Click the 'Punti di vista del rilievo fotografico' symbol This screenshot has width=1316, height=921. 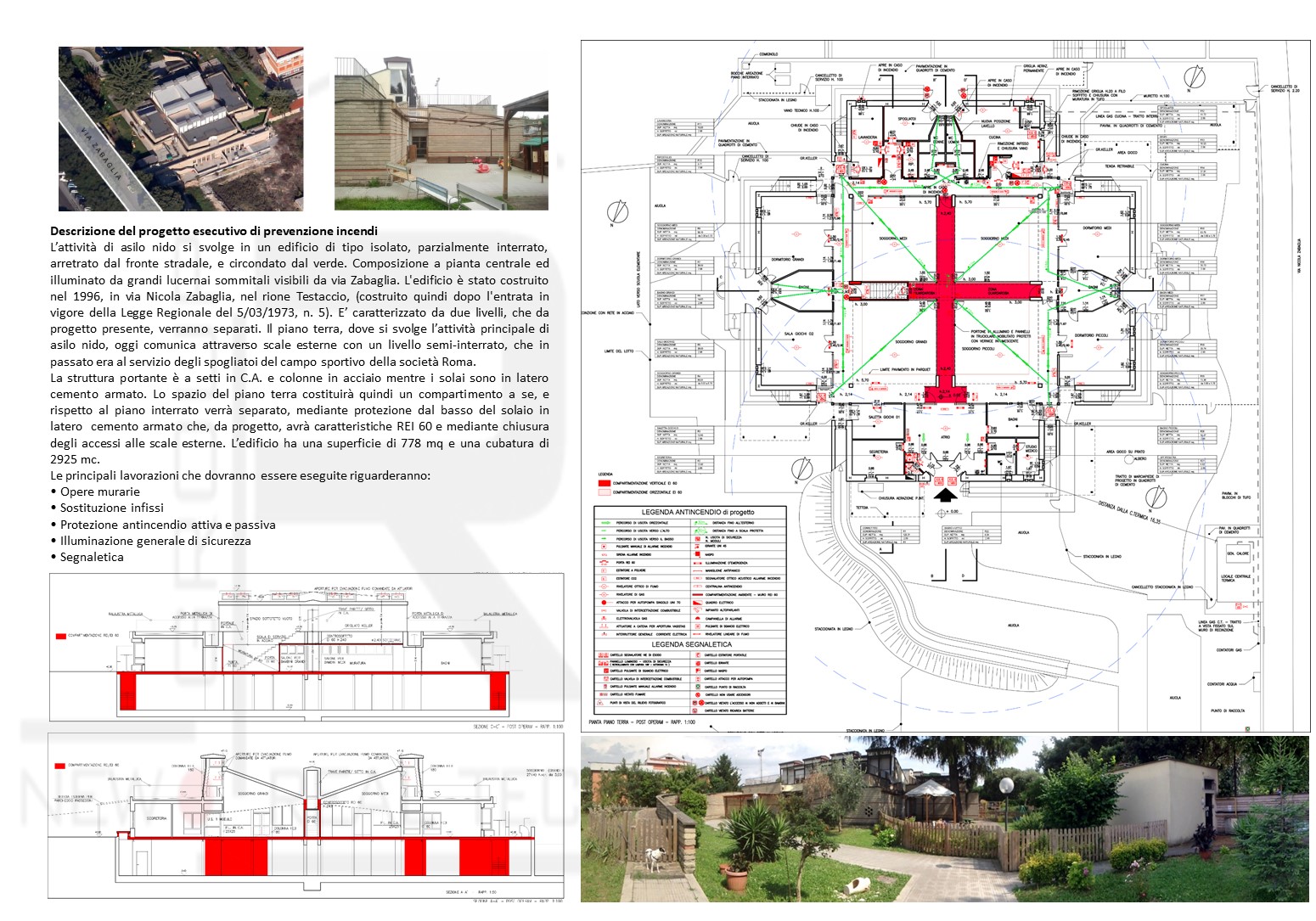(x=599, y=703)
